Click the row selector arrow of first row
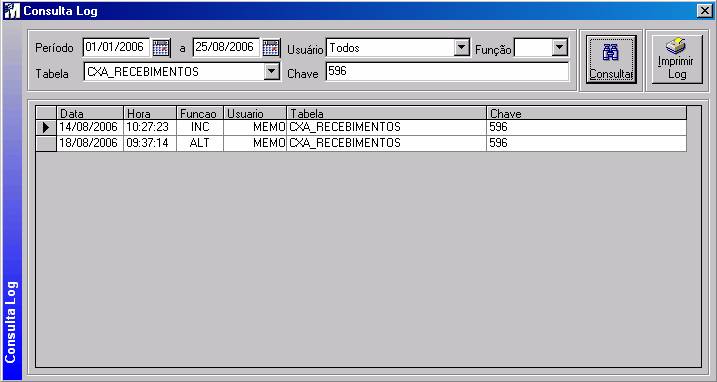The width and height of the screenshot is (717, 382). tap(46, 127)
